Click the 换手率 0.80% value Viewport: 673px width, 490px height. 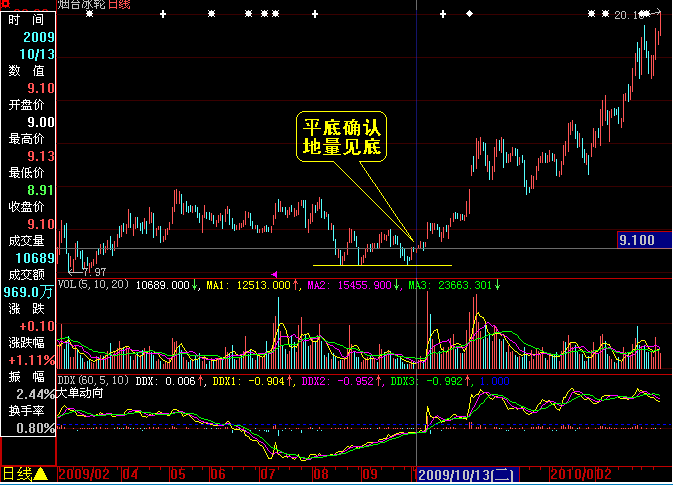click(36, 428)
